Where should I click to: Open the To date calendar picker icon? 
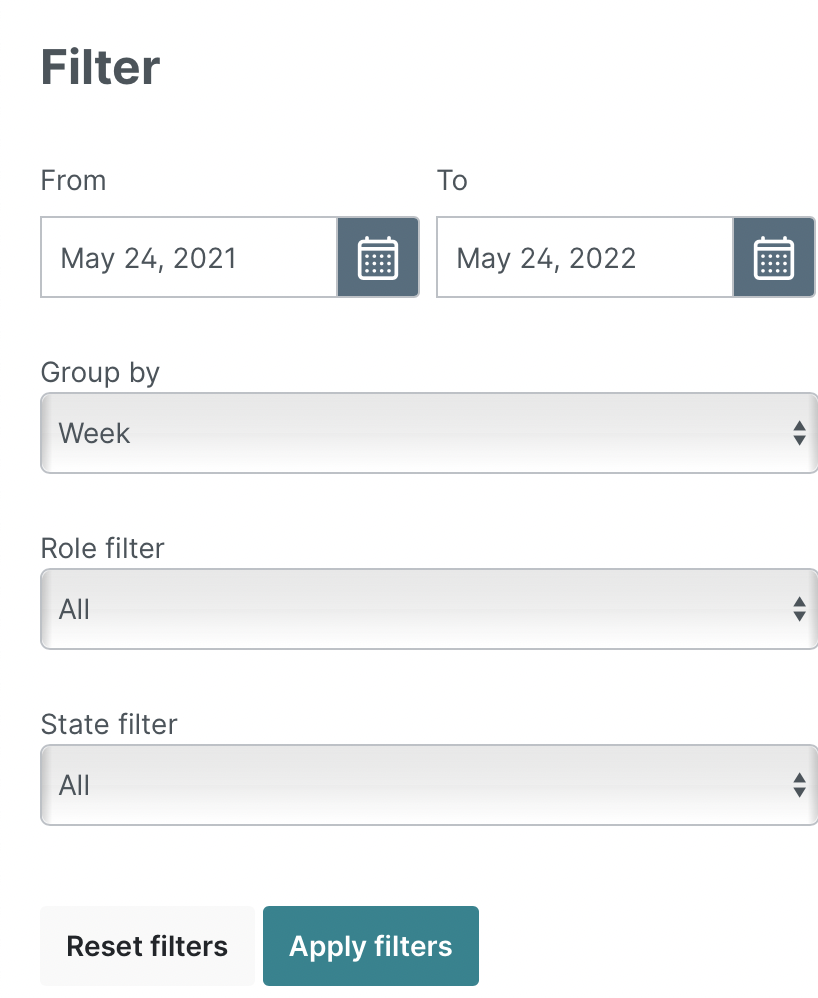(x=774, y=257)
